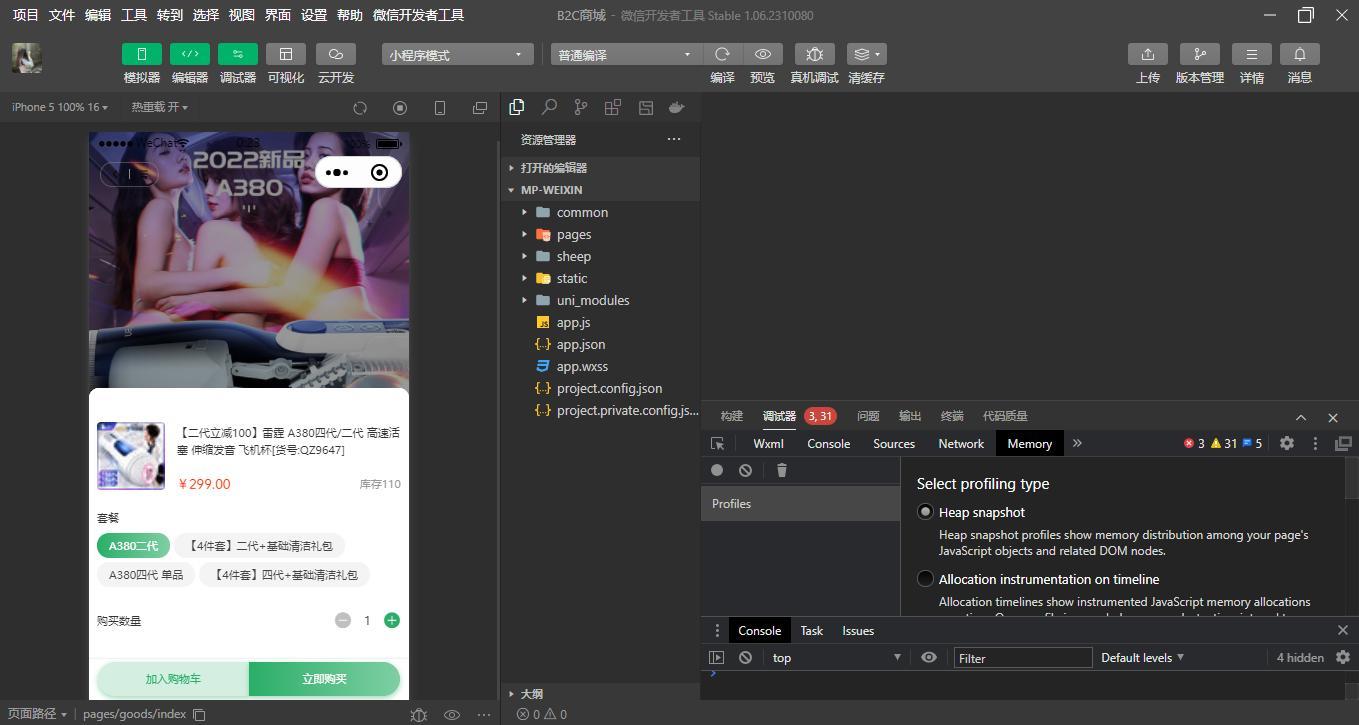Toggle the 编辑器 editor panel button
The height and width of the screenshot is (725, 1359).
click(x=190, y=54)
